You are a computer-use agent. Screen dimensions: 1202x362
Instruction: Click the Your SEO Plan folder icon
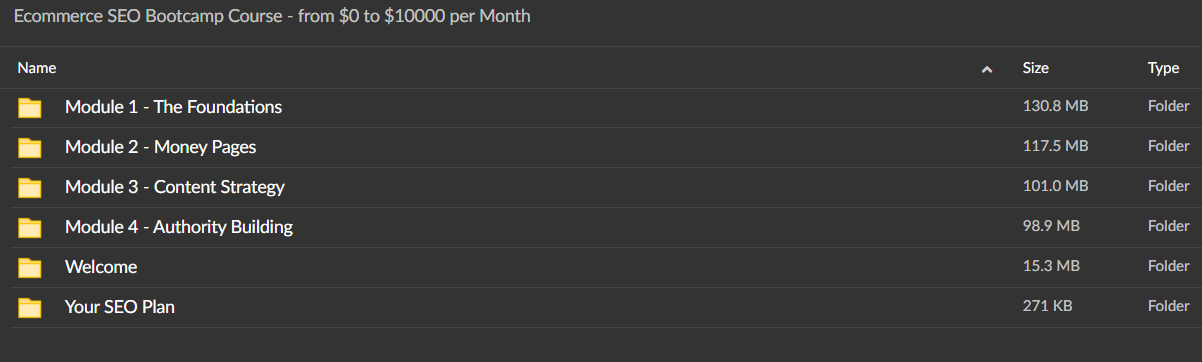(x=30, y=308)
